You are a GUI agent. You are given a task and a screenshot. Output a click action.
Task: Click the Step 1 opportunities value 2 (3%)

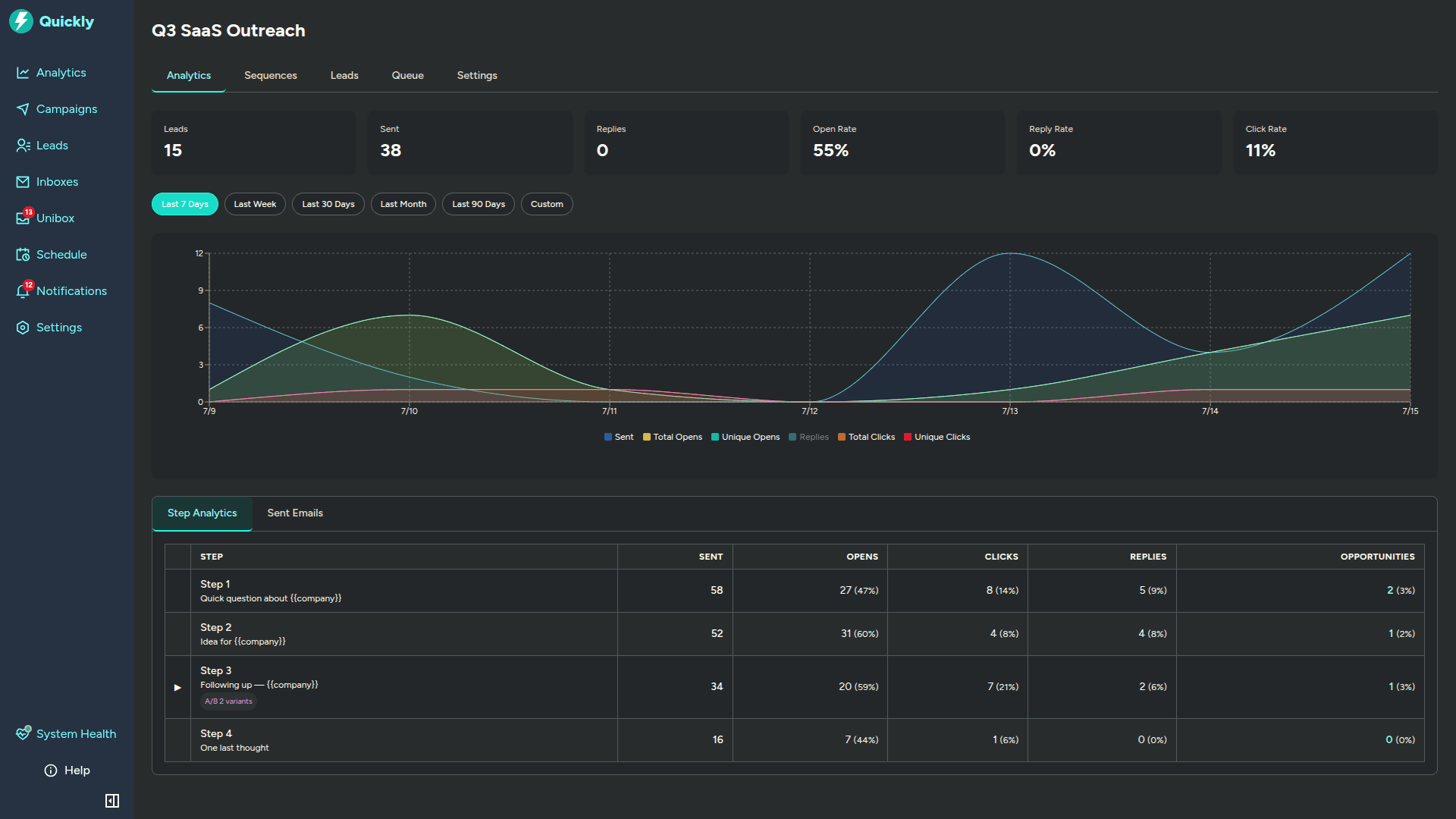click(x=1401, y=590)
